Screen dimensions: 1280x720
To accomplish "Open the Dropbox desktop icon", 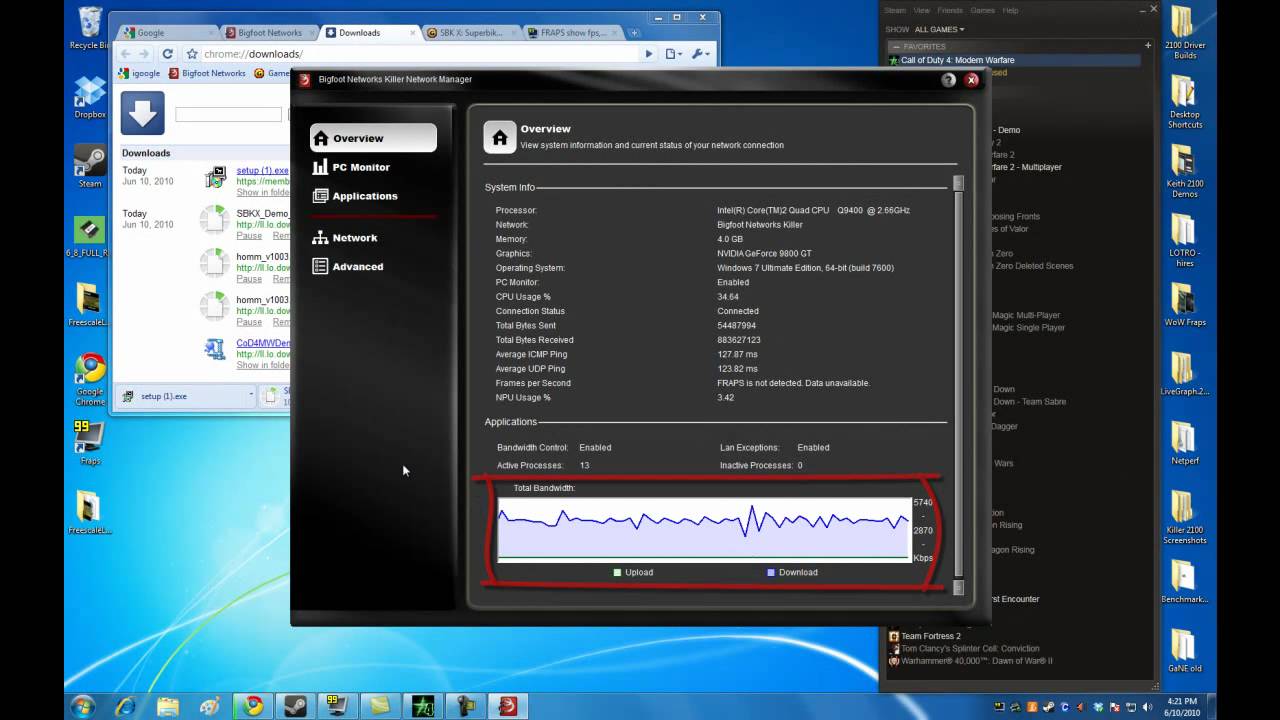I will click(90, 97).
